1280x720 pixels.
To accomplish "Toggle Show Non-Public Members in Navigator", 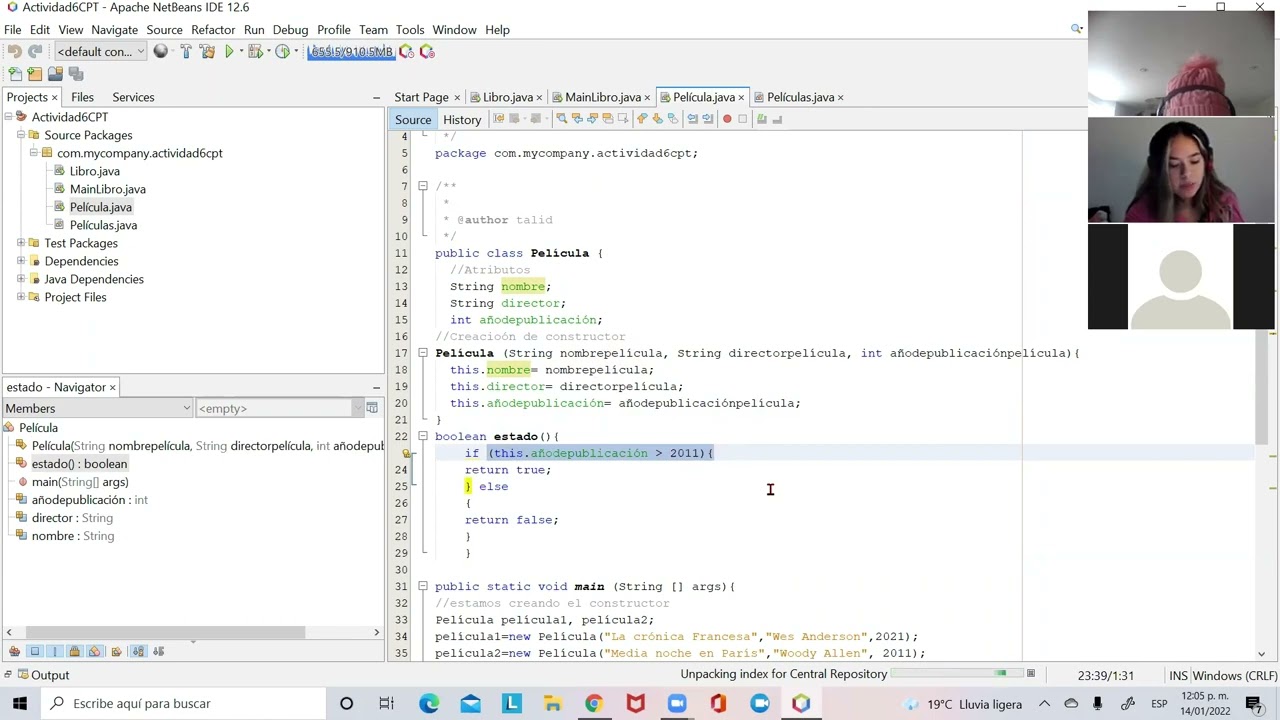I will 75,651.
